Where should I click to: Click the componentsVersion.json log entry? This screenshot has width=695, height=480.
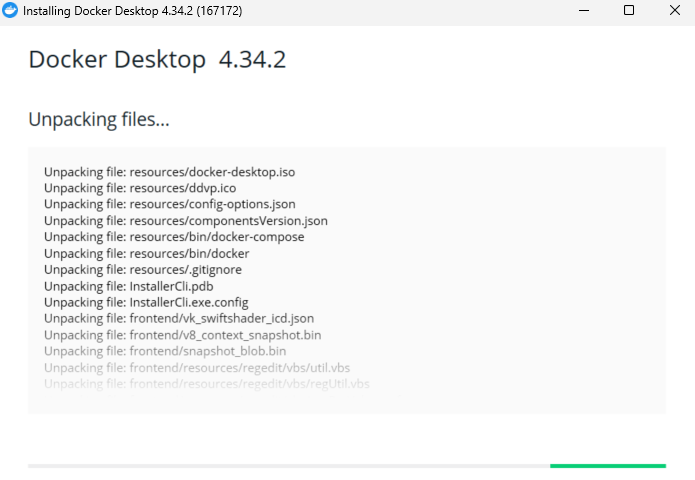pos(186,221)
